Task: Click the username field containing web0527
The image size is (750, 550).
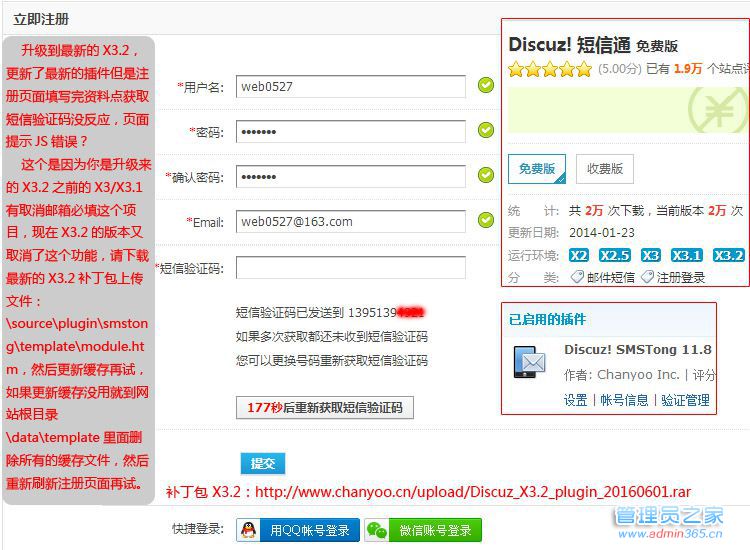Action: tap(351, 87)
